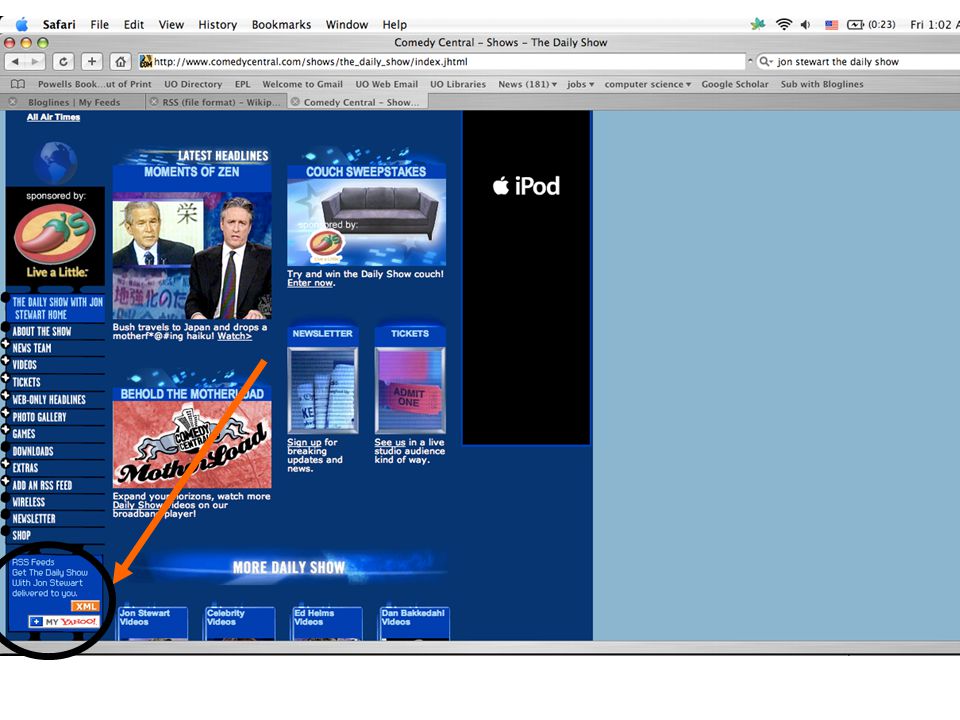This screenshot has height=720, width=960.
Task: Click the Chili's sponsor logo
Action: (55, 234)
